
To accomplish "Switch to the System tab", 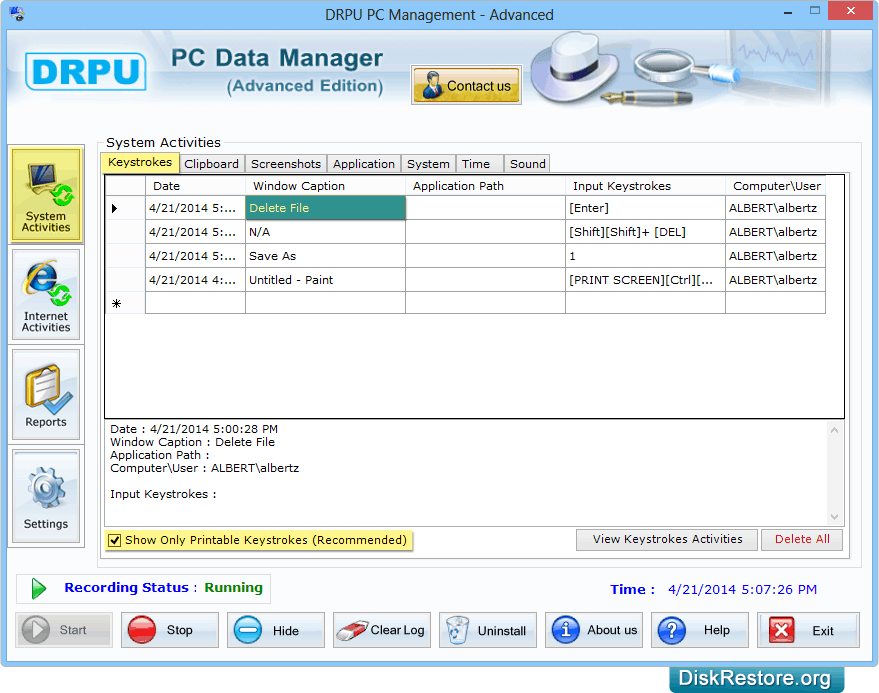I will click(x=428, y=164).
